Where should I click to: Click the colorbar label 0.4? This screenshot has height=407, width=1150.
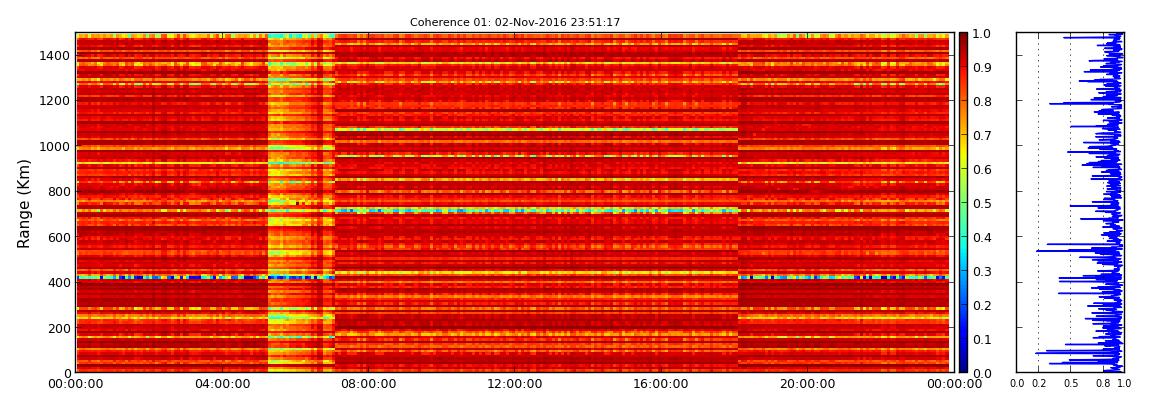pos(981,237)
